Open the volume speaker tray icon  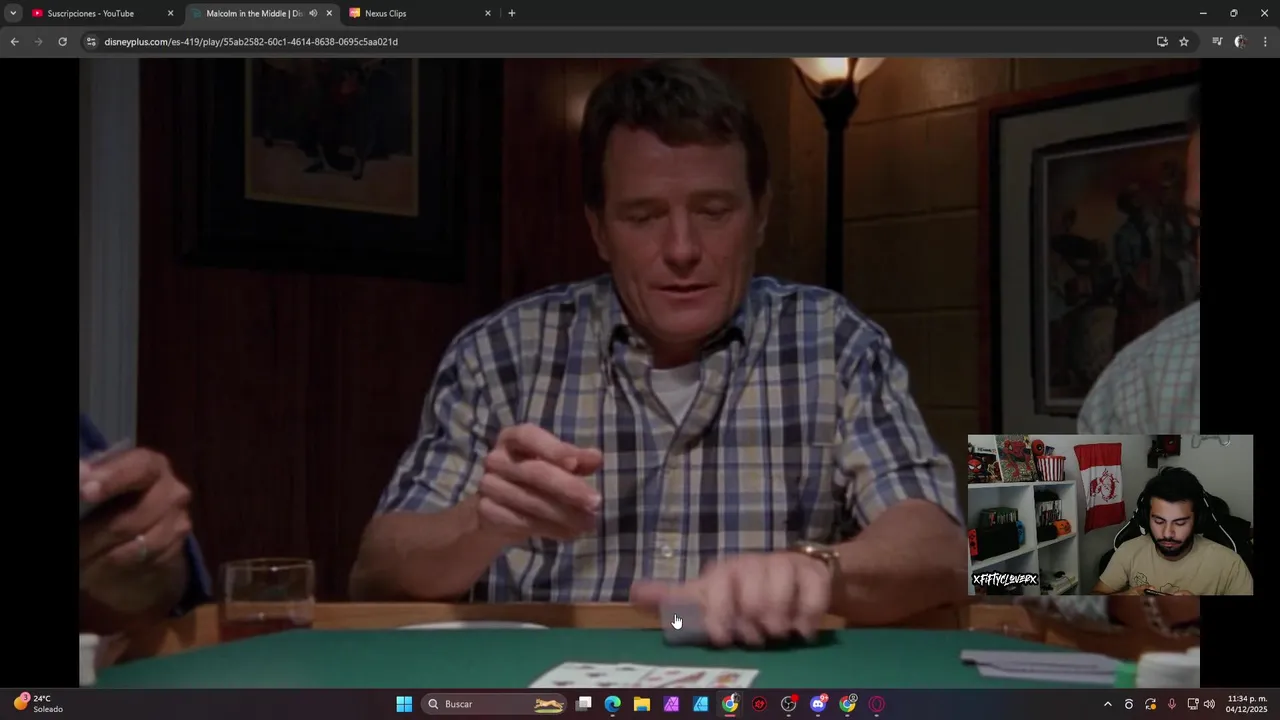tap(1209, 704)
